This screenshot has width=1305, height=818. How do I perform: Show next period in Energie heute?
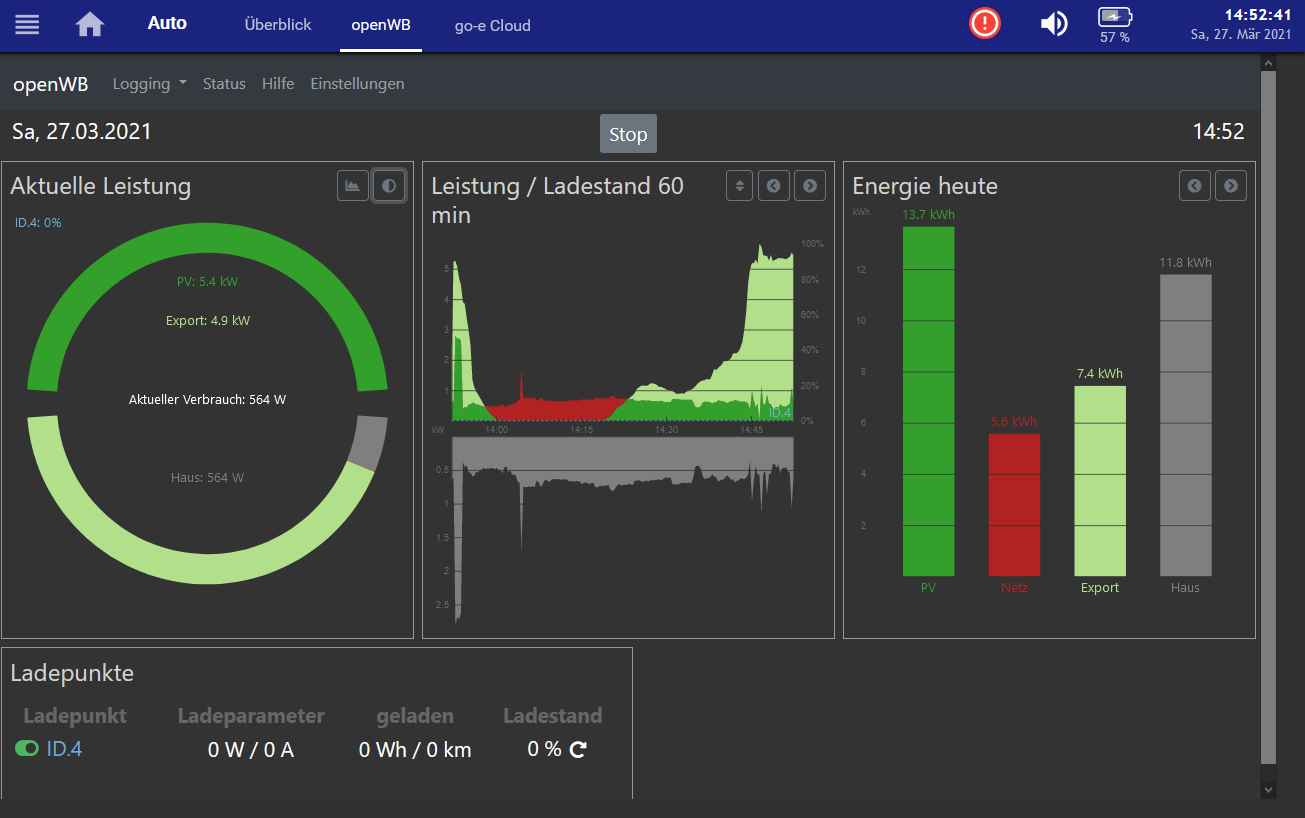click(x=1231, y=185)
